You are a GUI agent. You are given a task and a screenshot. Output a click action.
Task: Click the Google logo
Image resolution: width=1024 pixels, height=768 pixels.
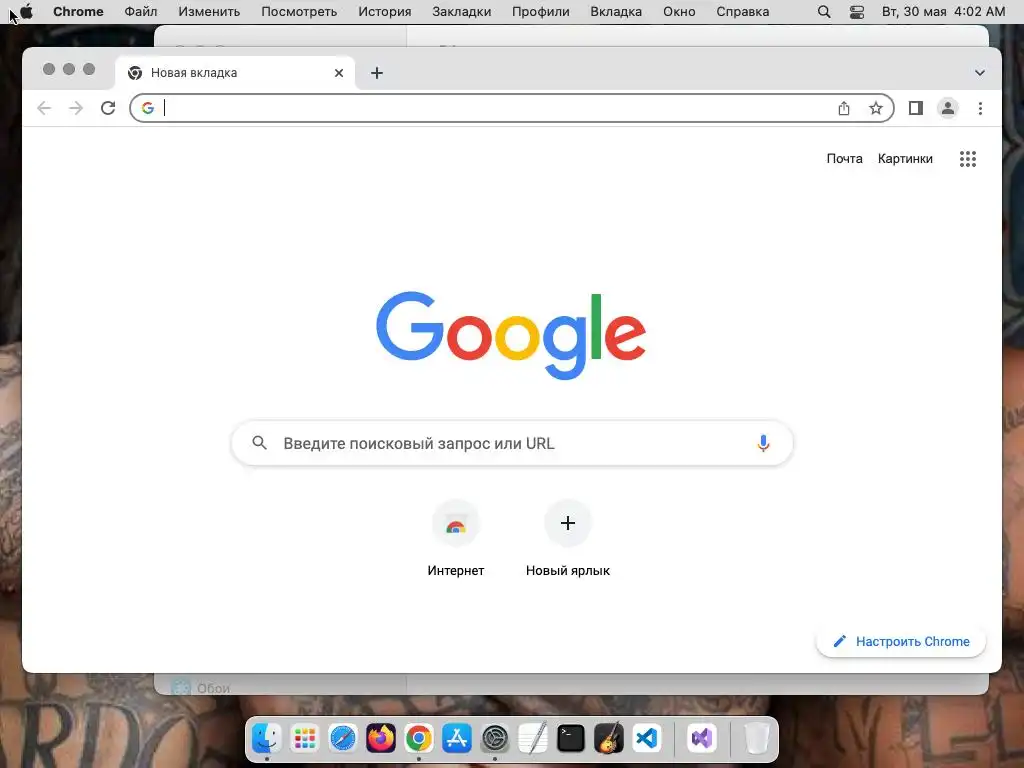511,336
